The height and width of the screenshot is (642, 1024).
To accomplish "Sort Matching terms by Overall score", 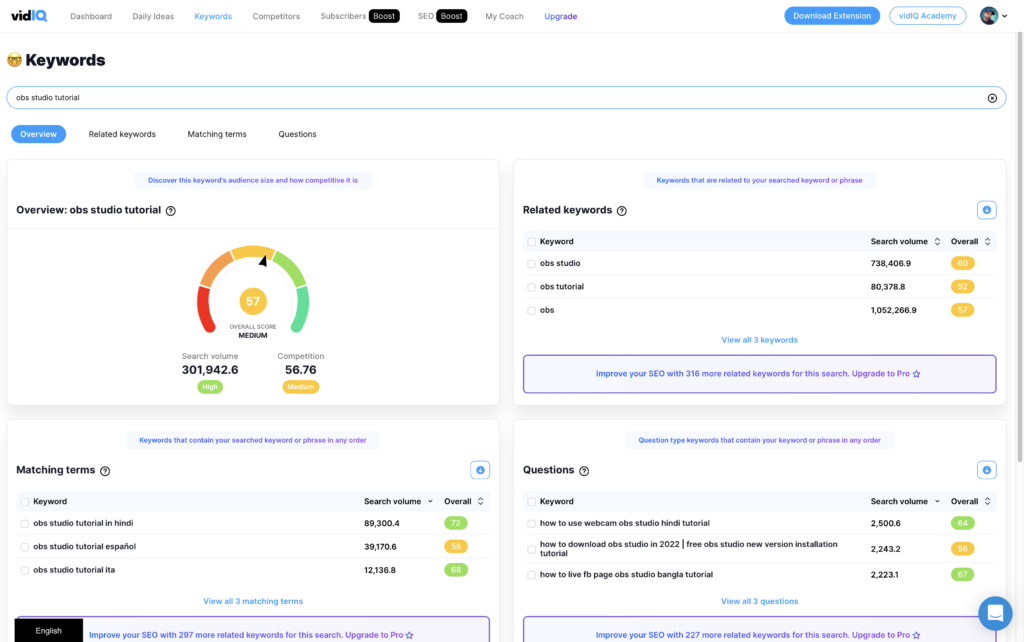I will tap(481, 502).
